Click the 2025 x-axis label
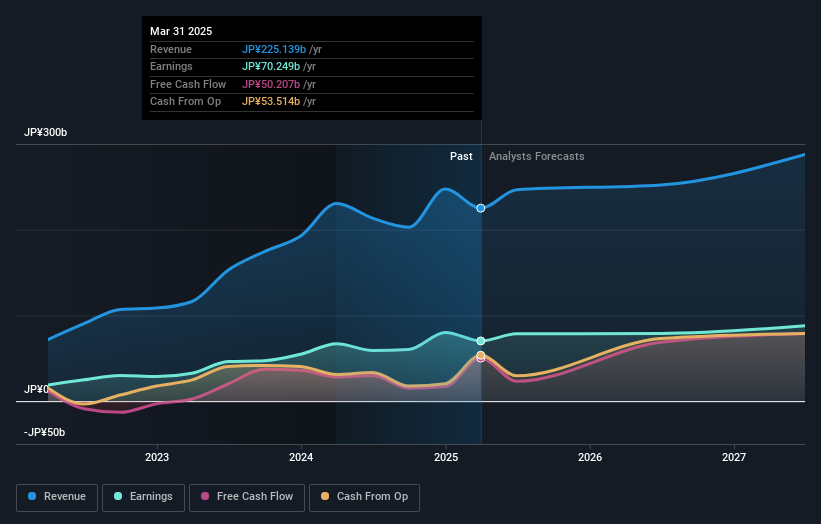The image size is (821, 524). click(446, 457)
